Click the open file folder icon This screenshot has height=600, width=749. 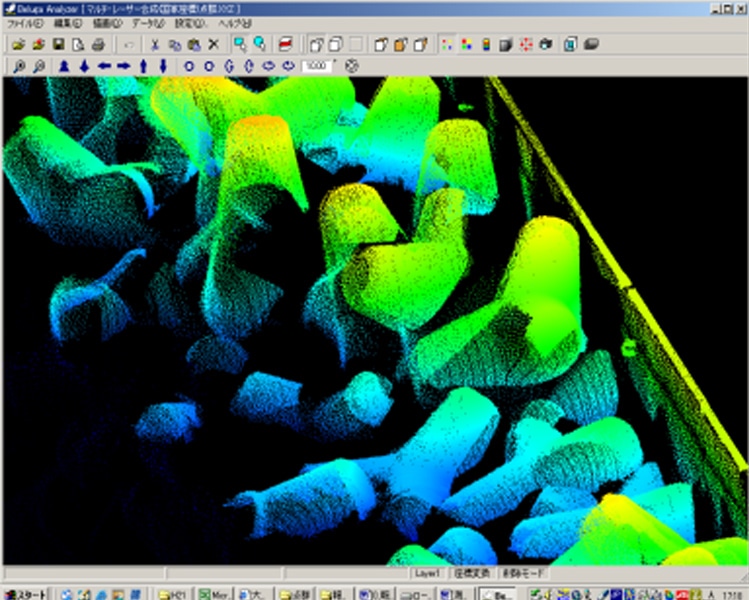19,45
